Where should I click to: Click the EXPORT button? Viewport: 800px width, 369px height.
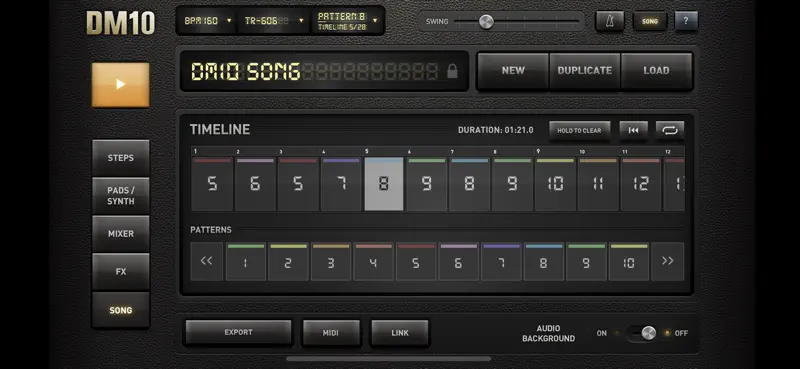coord(238,333)
